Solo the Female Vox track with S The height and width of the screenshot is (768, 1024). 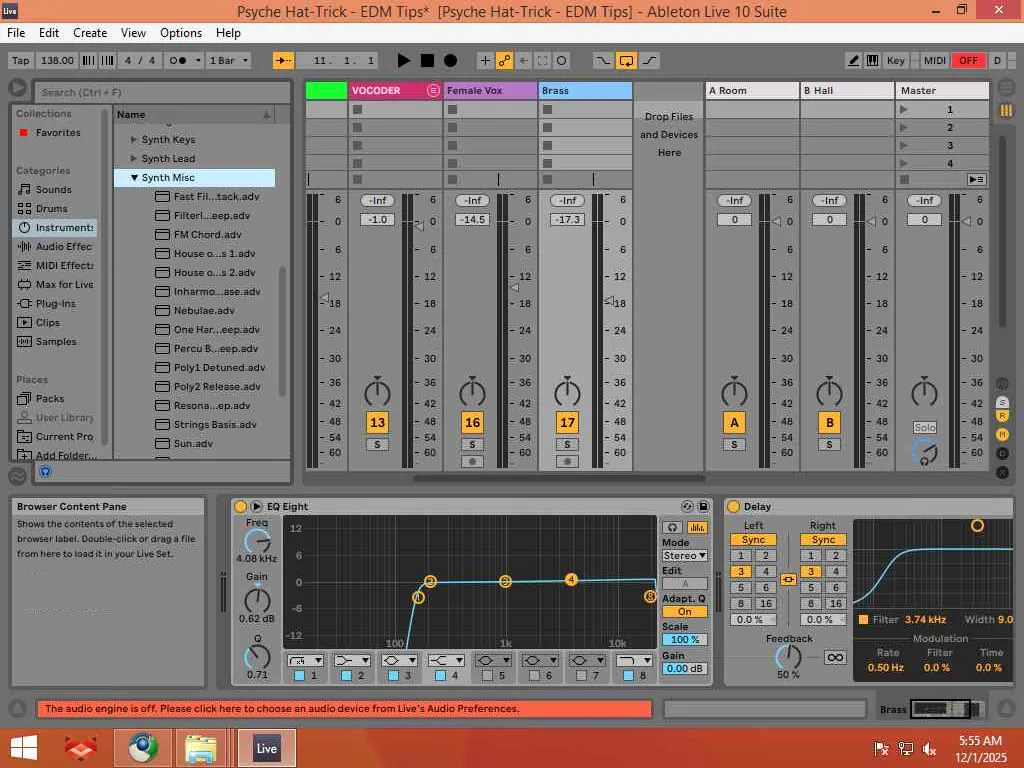tap(472, 445)
